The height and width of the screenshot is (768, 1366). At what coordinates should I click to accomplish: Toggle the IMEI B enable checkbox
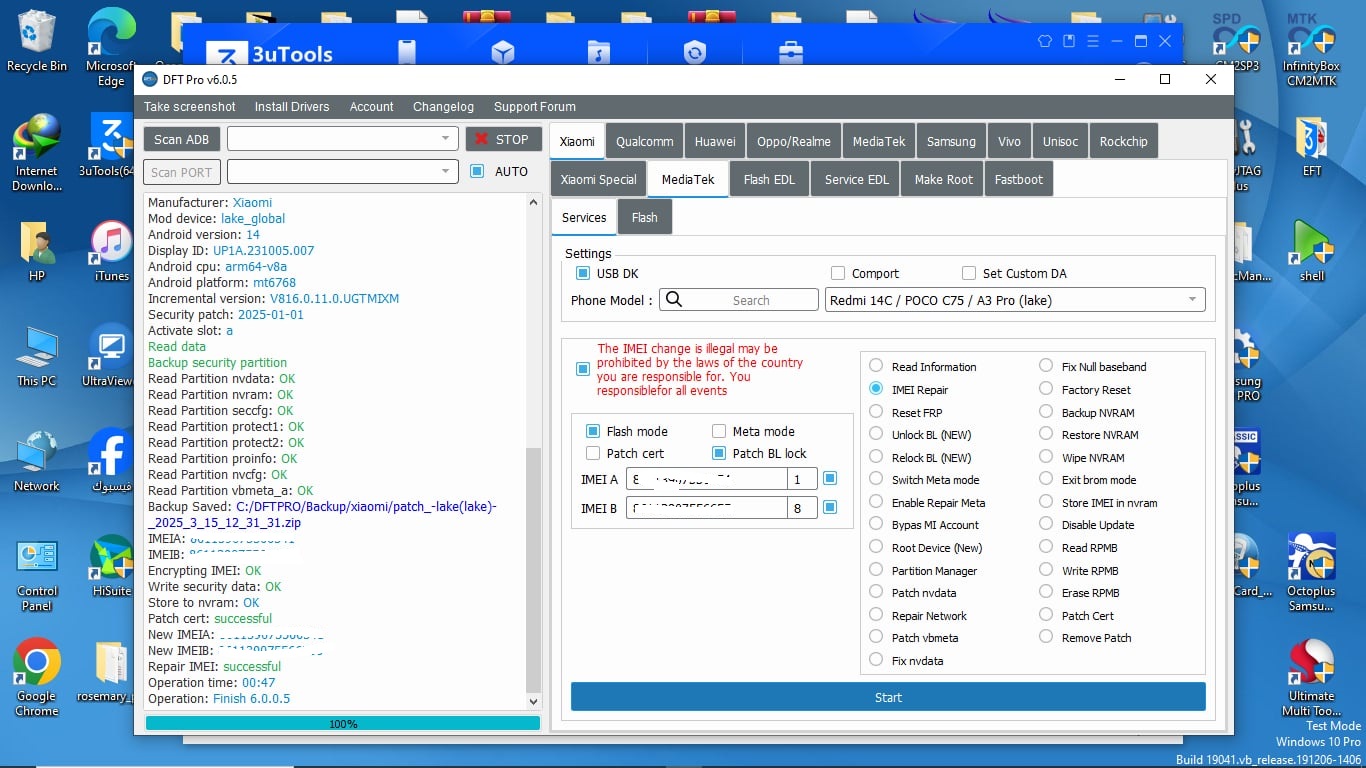click(x=829, y=508)
